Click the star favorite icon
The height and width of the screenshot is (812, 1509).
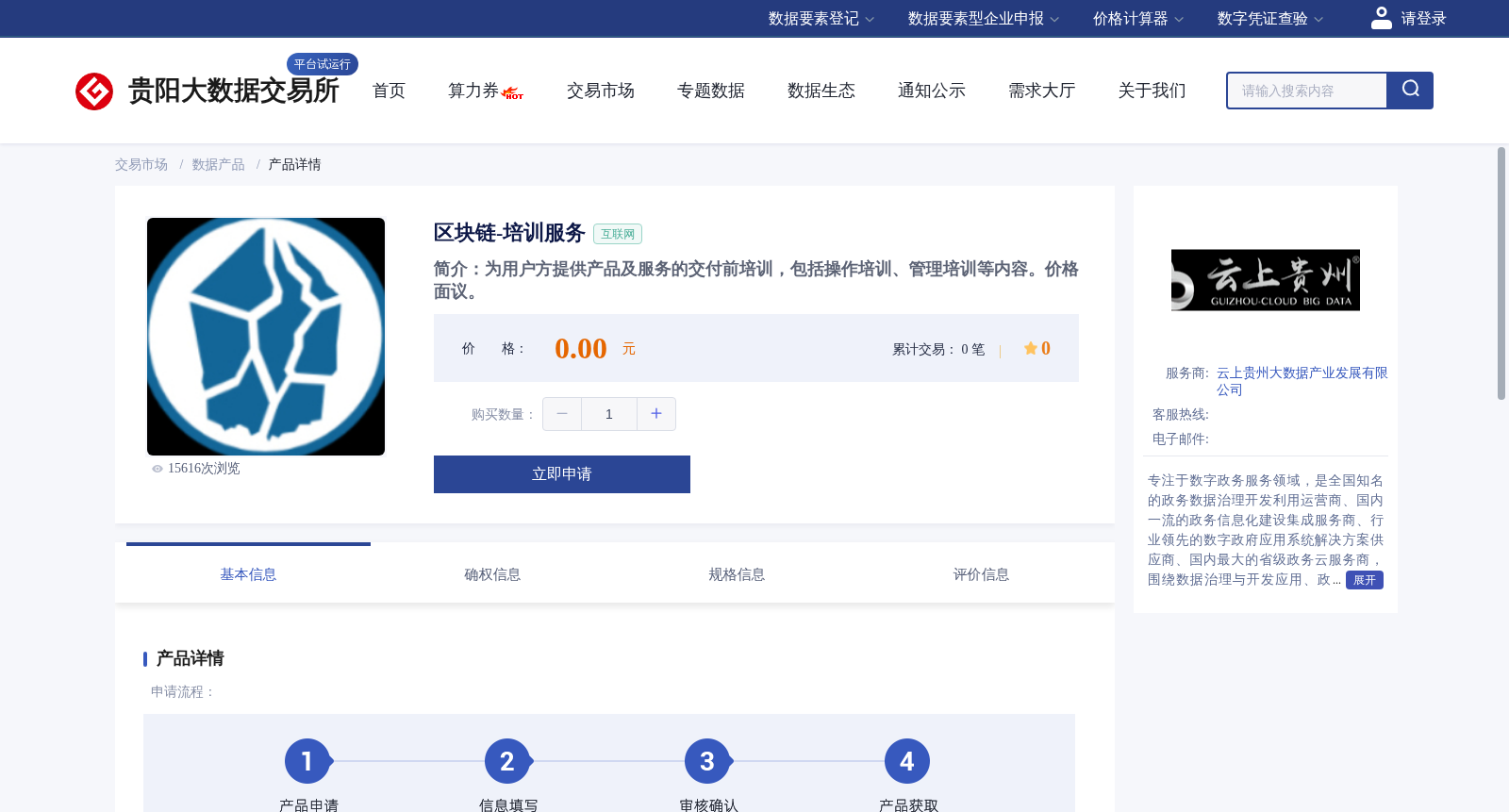point(1031,348)
